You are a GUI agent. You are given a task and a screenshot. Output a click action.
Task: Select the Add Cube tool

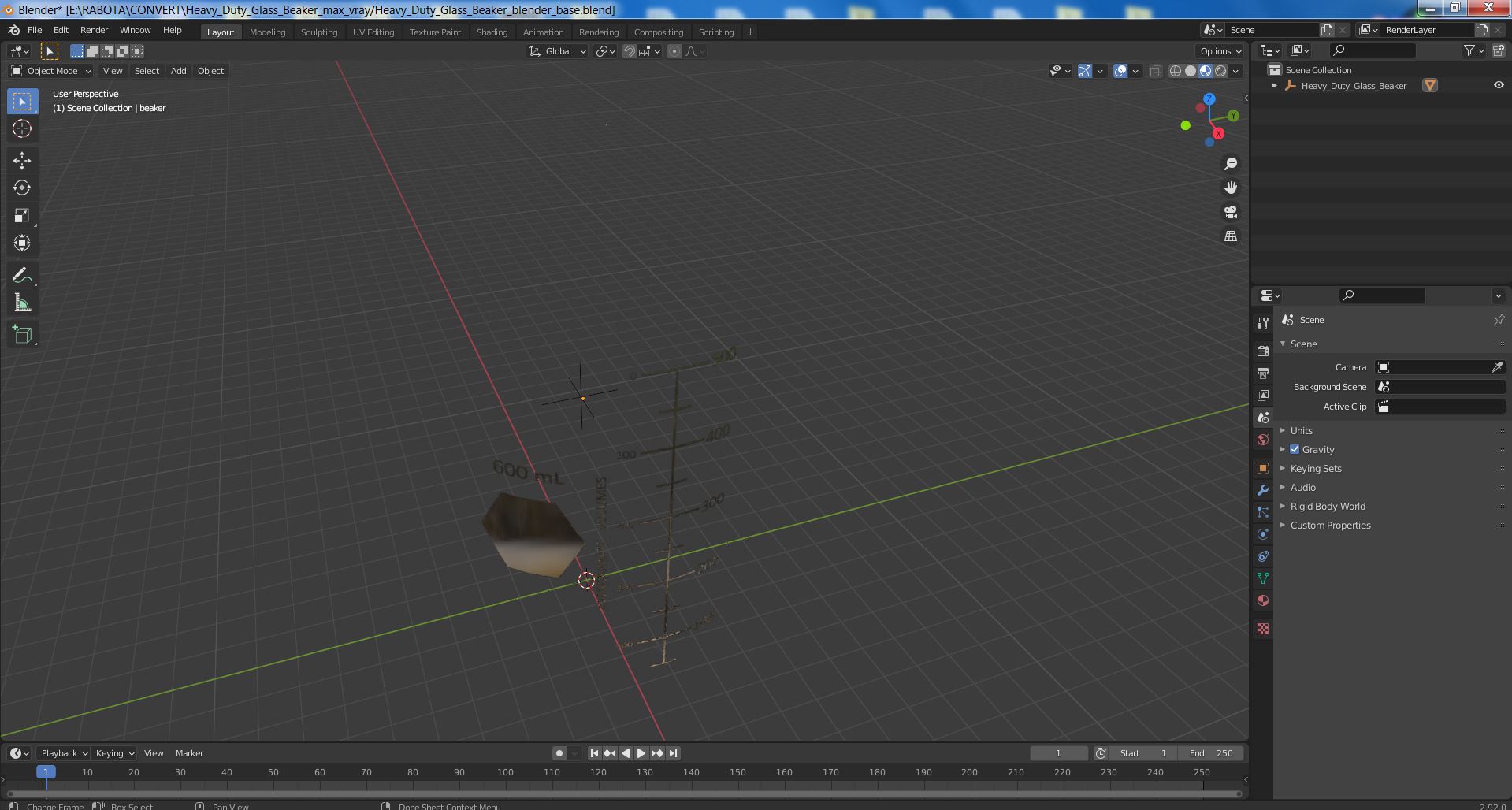click(22, 334)
